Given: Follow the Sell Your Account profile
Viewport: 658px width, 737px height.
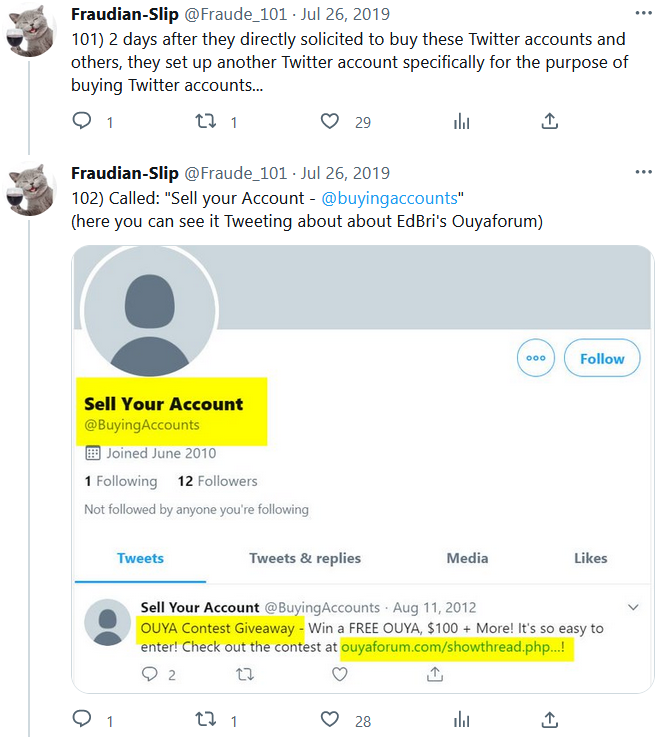Looking at the screenshot, I should 602,358.
